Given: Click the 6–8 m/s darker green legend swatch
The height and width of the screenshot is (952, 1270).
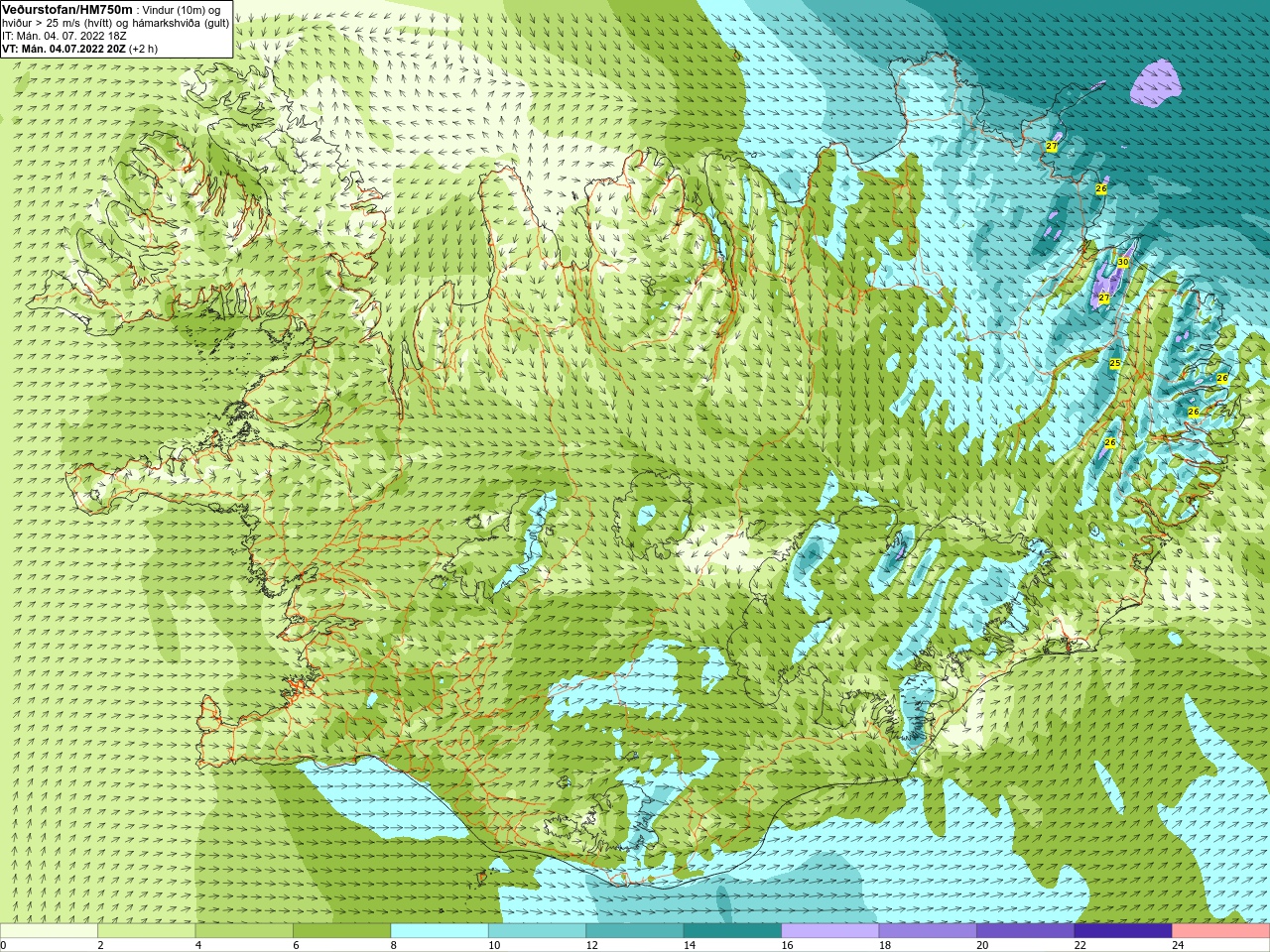Looking at the screenshot, I should click(x=342, y=931).
